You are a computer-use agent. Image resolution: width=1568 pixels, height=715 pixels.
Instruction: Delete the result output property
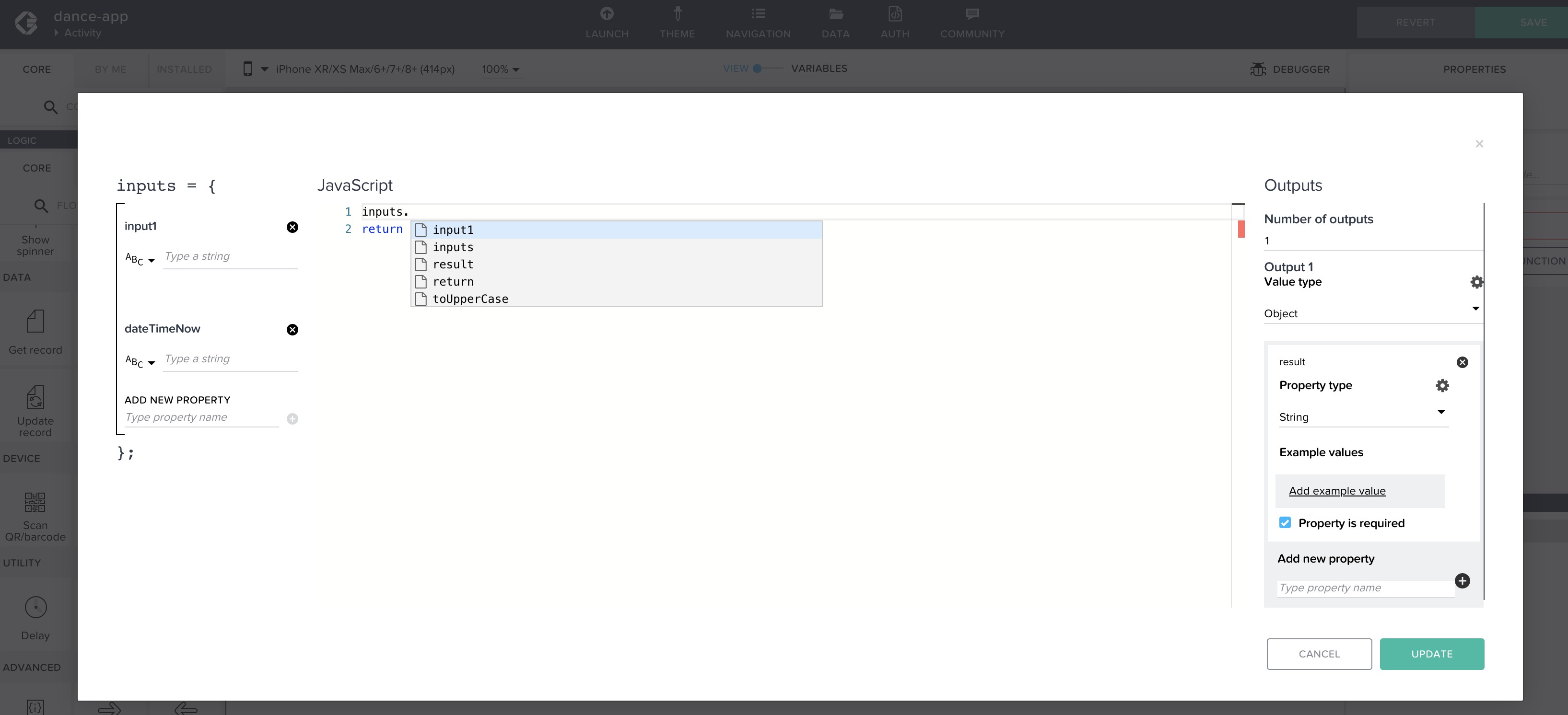[1462, 362]
